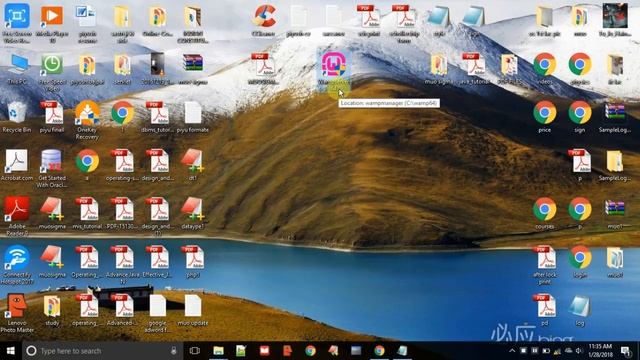This screenshot has width=640, height=360.
Task: Open the dbms_tutorial PDF icon
Action: coord(158,113)
